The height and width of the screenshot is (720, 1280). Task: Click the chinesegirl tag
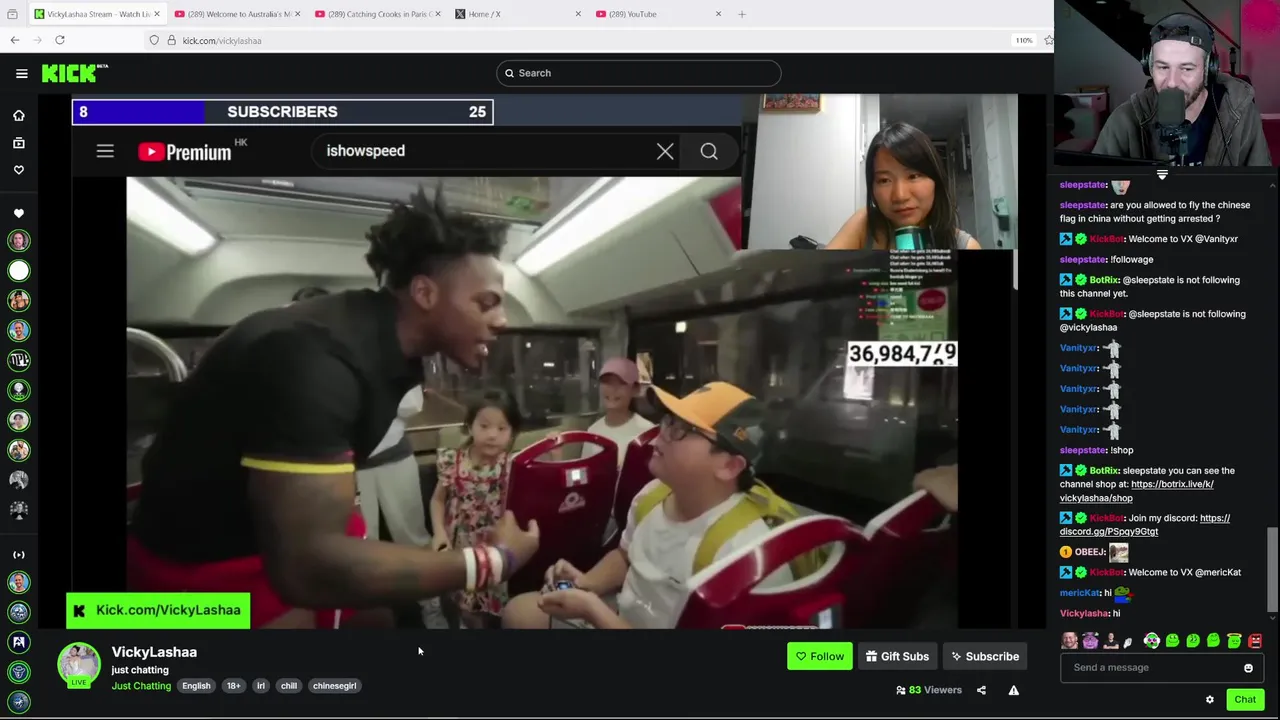click(334, 686)
